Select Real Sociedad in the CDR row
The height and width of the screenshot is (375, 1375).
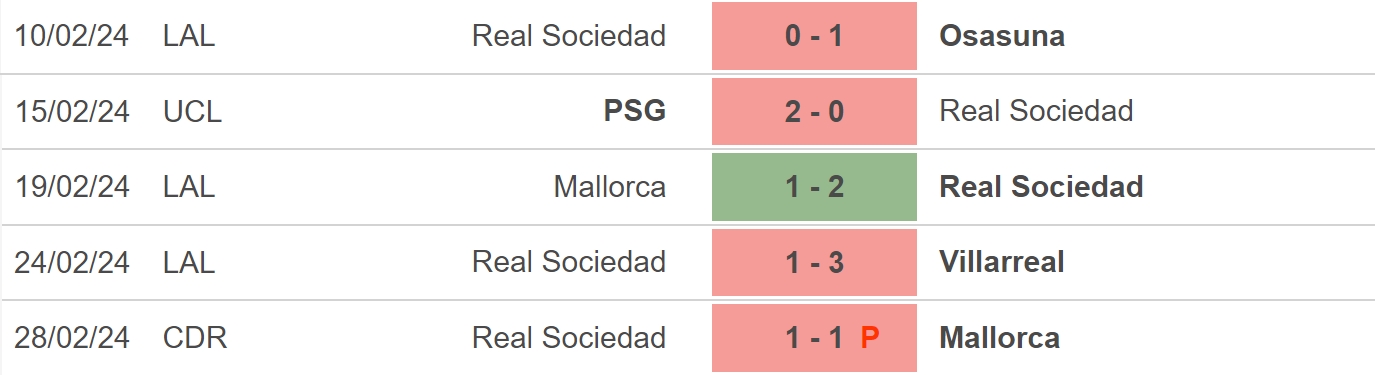coord(569,338)
